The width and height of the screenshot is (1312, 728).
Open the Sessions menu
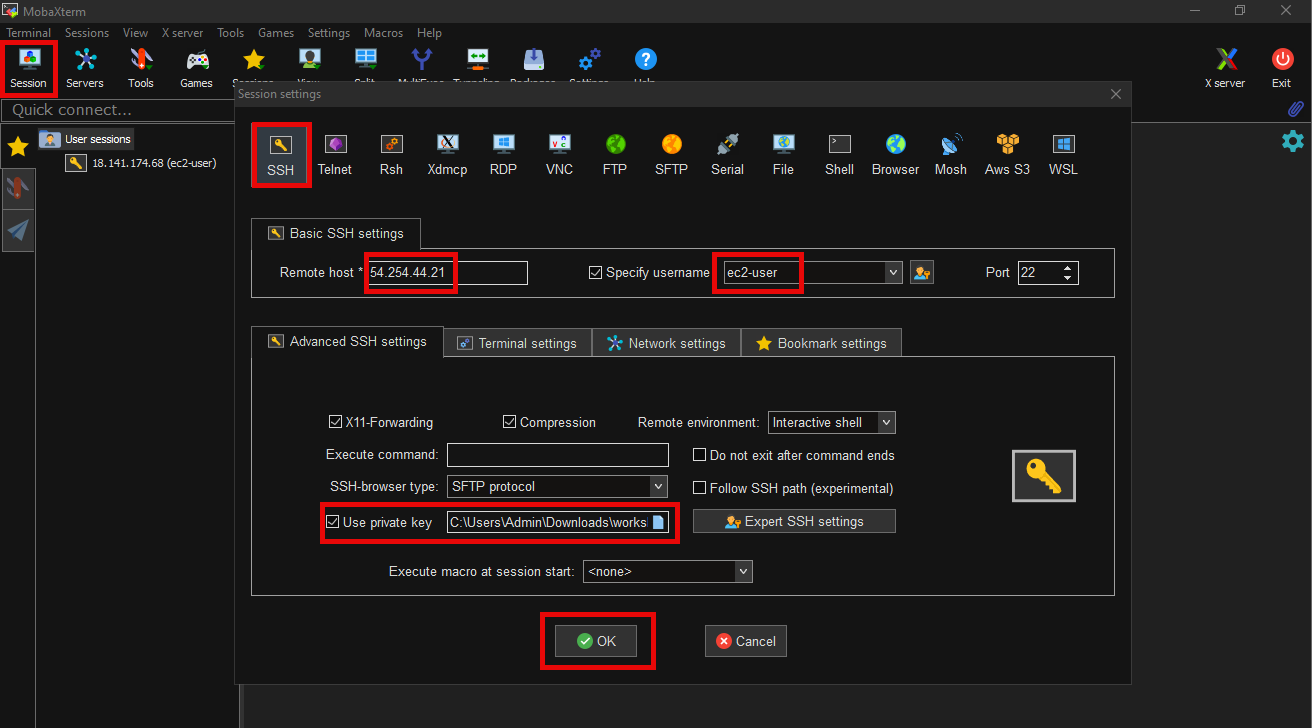87,33
